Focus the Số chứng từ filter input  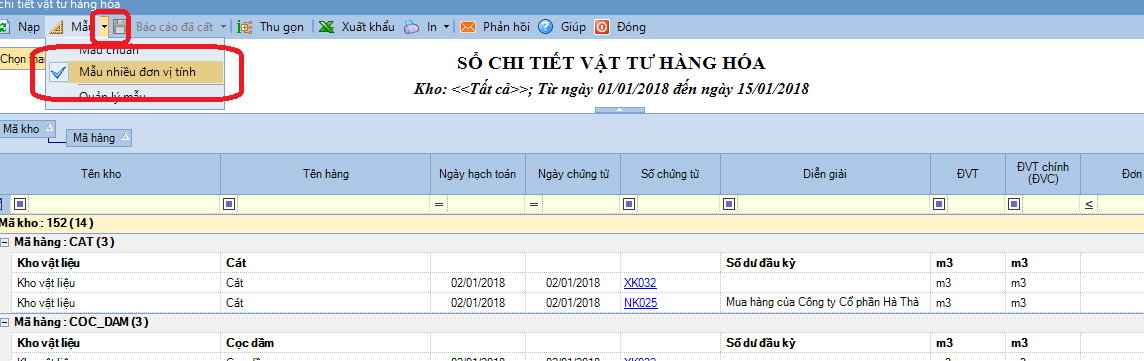pyautogui.click(x=678, y=203)
